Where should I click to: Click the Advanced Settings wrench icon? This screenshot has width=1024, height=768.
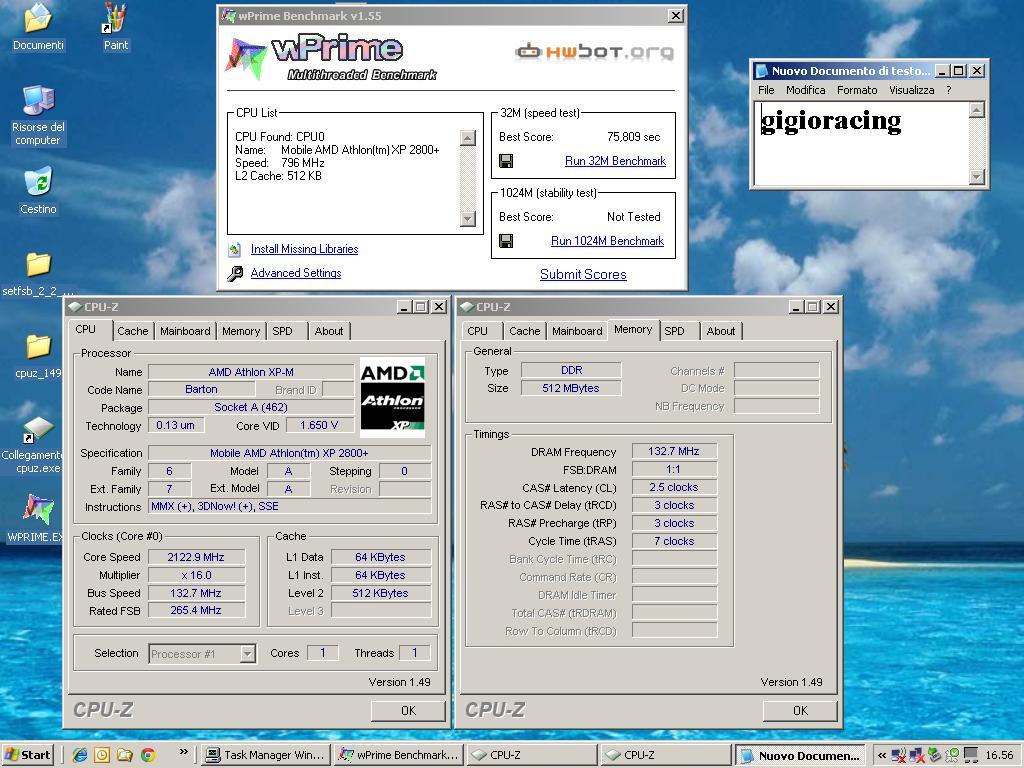point(235,274)
